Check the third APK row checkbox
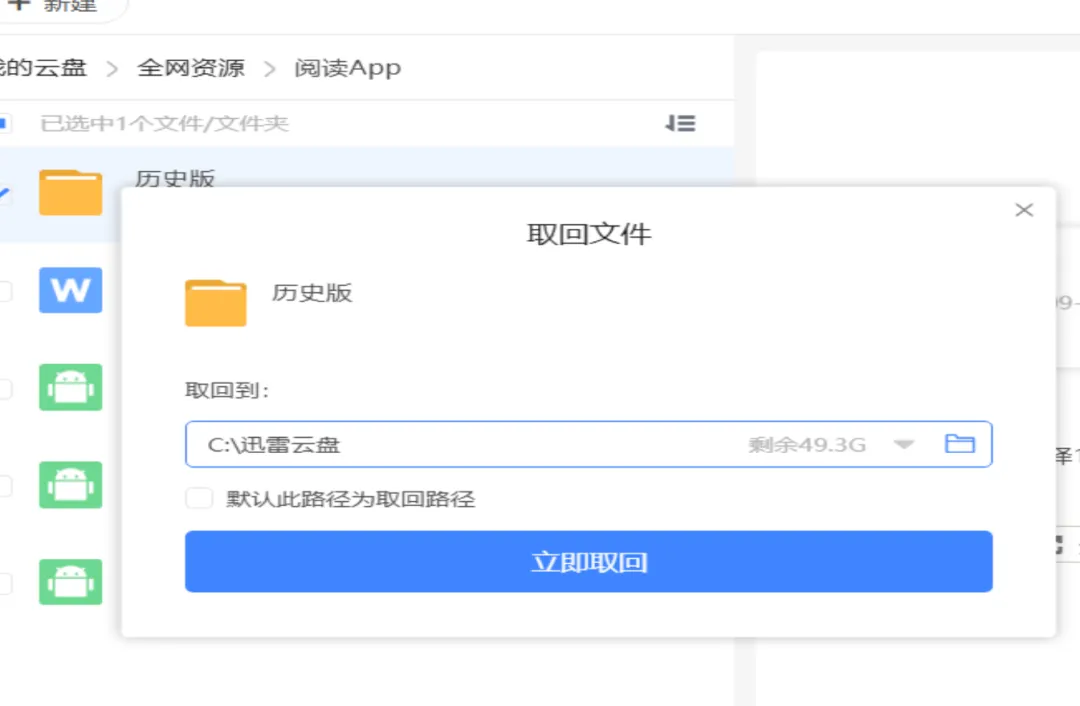This screenshot has width=1080, height=706. [4, 583]
